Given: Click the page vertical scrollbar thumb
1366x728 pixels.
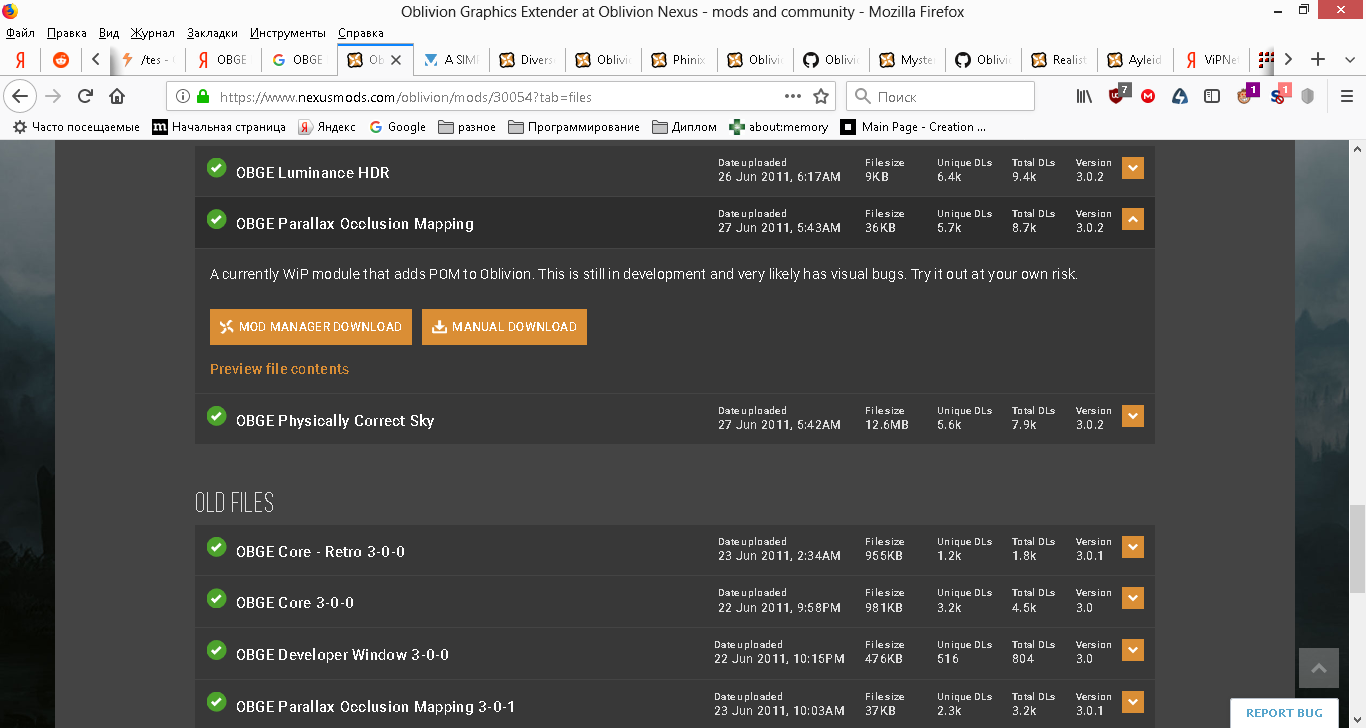Looking at the screenshot, I should 1357,551.
